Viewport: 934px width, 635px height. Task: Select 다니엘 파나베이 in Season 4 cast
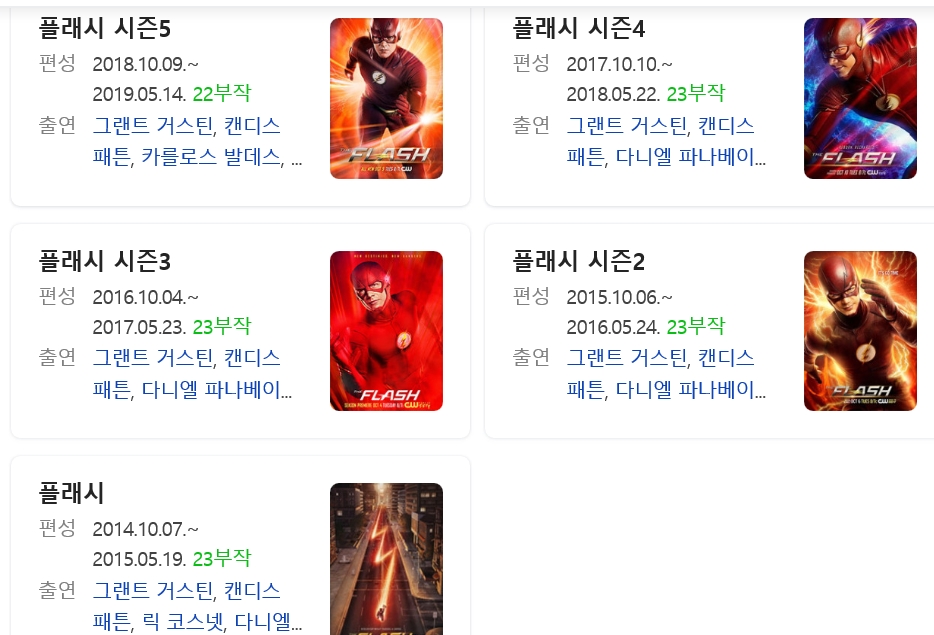coord(690,157)
